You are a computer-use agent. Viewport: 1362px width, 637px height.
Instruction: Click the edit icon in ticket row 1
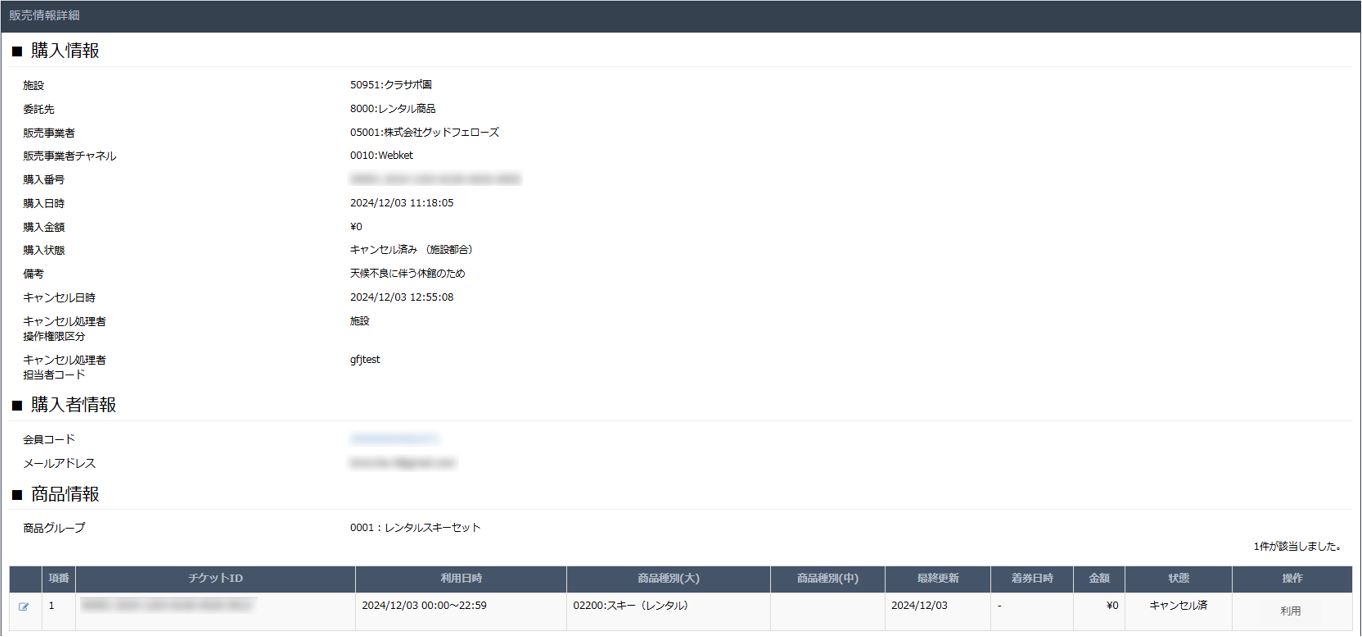pyautogui.click(x=24, y=607)
